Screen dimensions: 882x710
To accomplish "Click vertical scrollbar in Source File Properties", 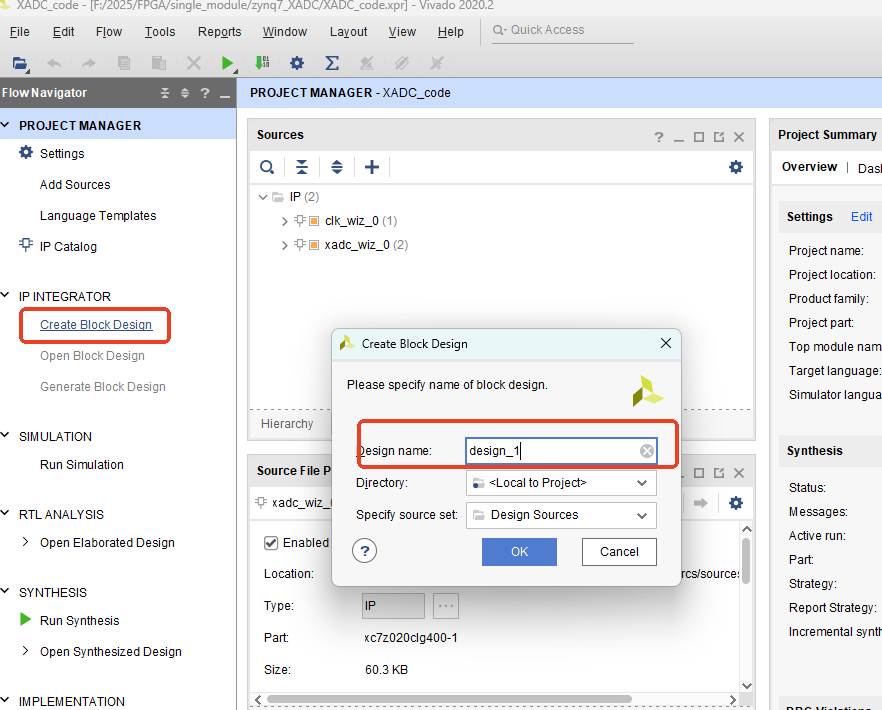I will [746, 561].
